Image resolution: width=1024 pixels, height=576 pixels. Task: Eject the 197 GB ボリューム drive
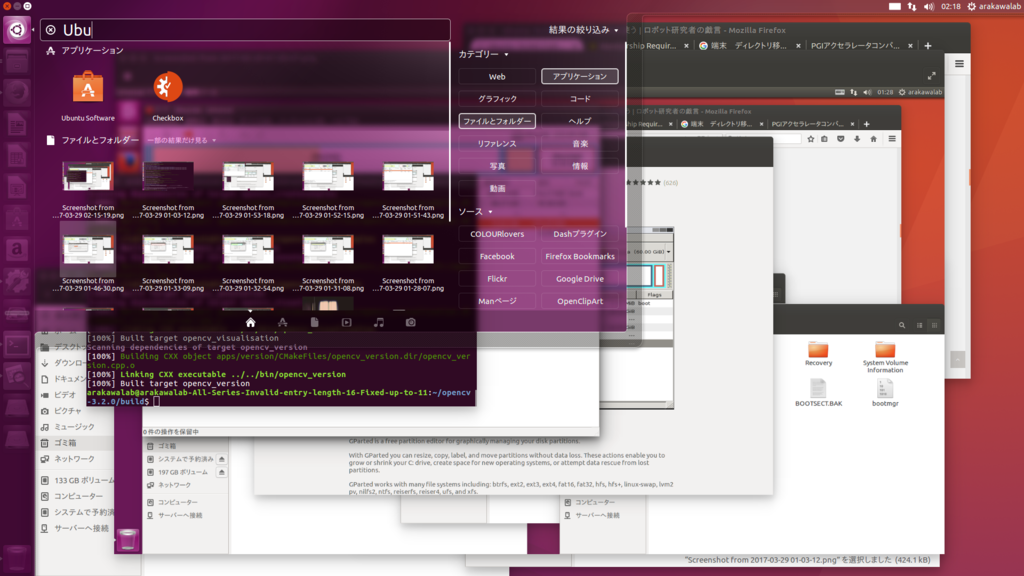tap(222, 472)
